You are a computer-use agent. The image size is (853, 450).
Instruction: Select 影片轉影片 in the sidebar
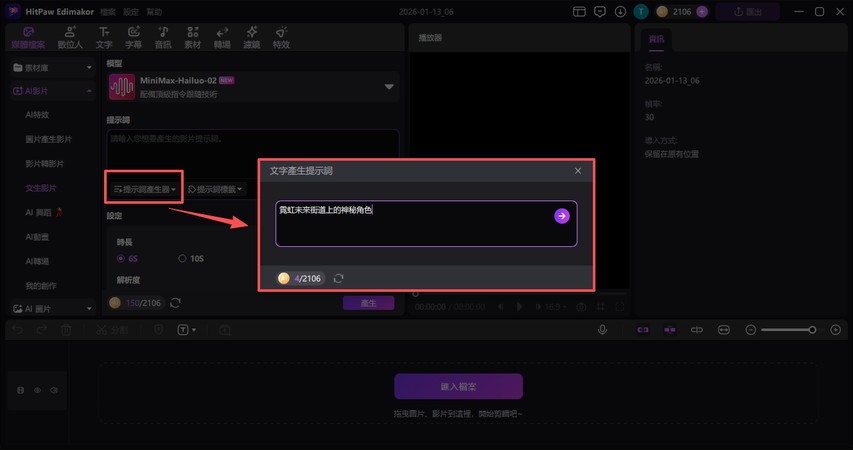pos(45,163)
